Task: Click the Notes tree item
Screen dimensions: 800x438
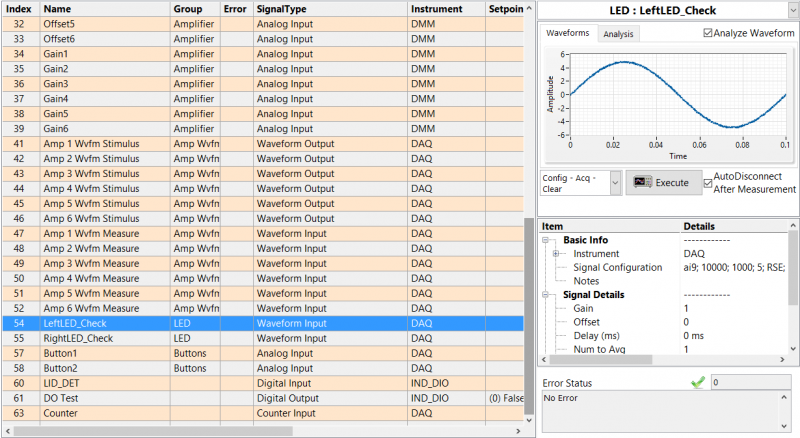Action: [x=586, y=281]
